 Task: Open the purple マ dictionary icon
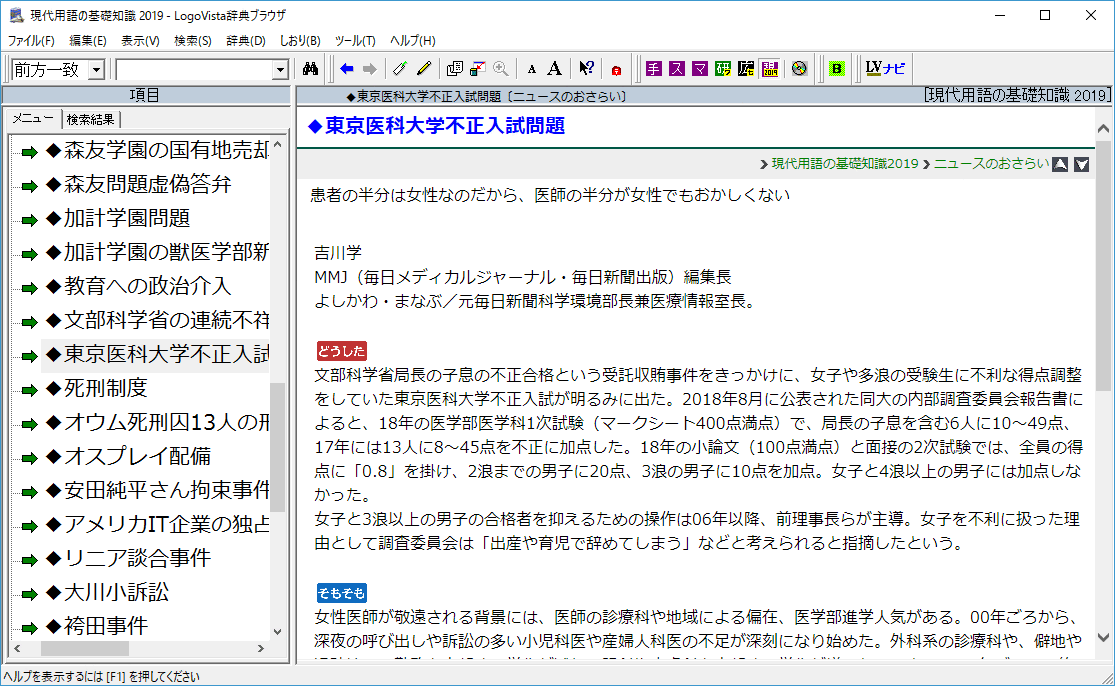[x=700, y=69]
